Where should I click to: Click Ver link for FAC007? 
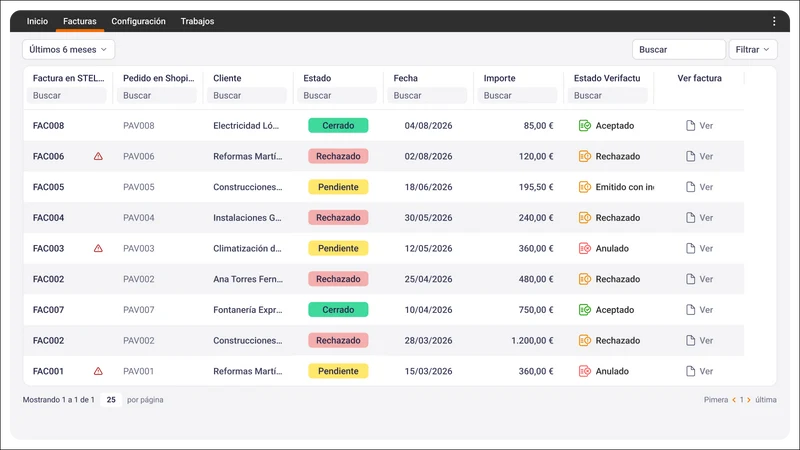[x=706, y=310]
